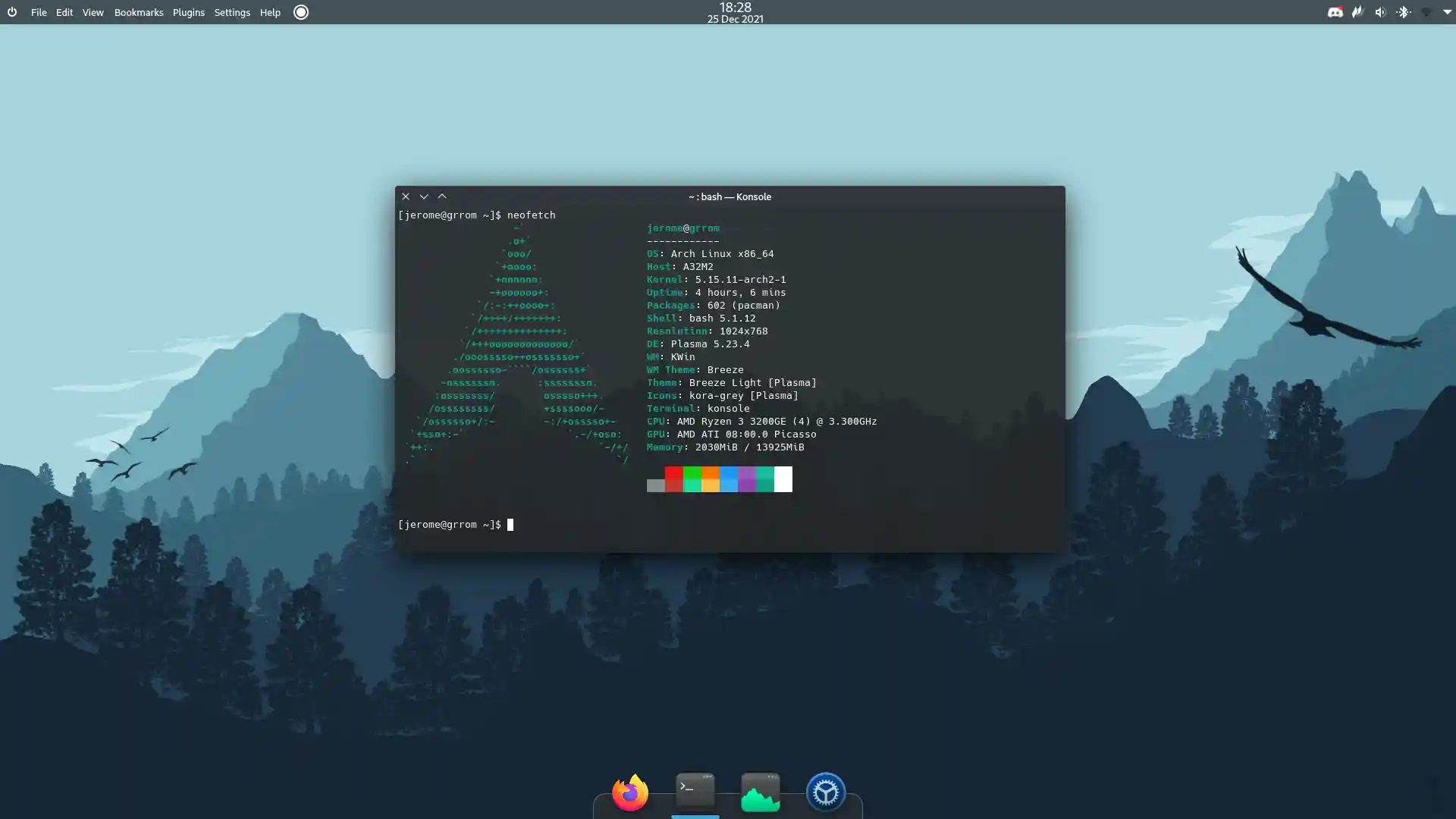
Task: Open the volume control tray icon
Action: point(1380,12)
